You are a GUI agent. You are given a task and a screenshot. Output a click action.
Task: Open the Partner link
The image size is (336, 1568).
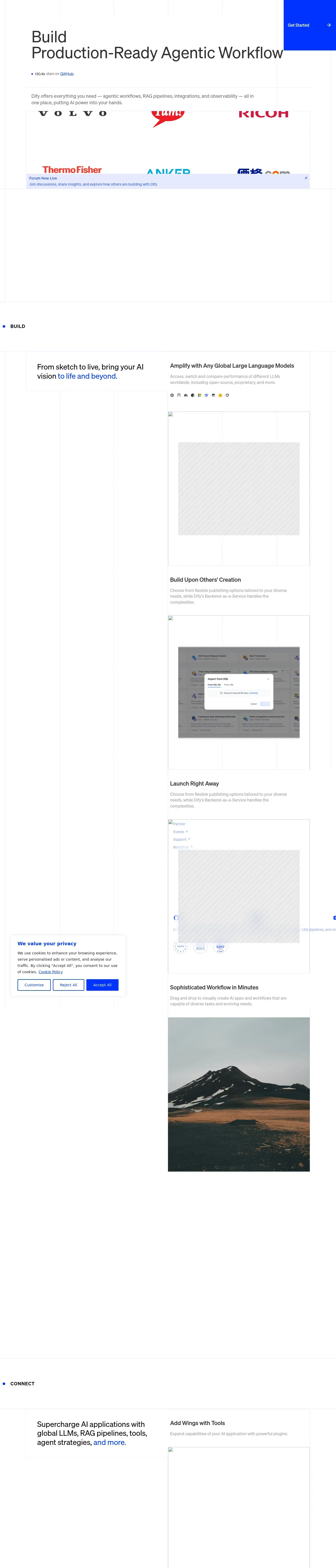point(179,824)
